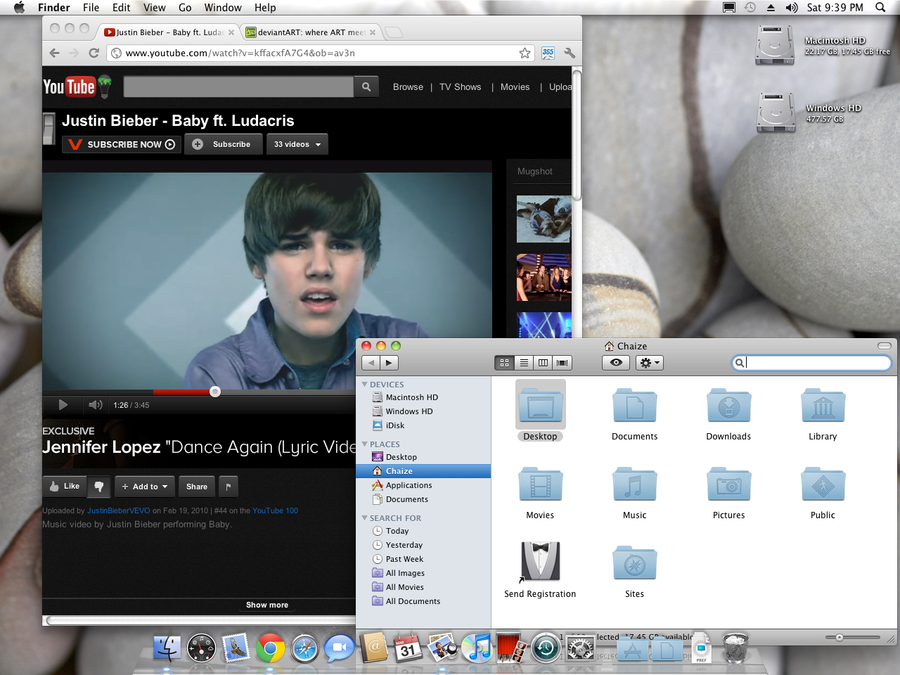The height and width of the screenshot is (675, 900).
Task: Open the Windows HD desktop drive icon
Action: coord(775,112)
